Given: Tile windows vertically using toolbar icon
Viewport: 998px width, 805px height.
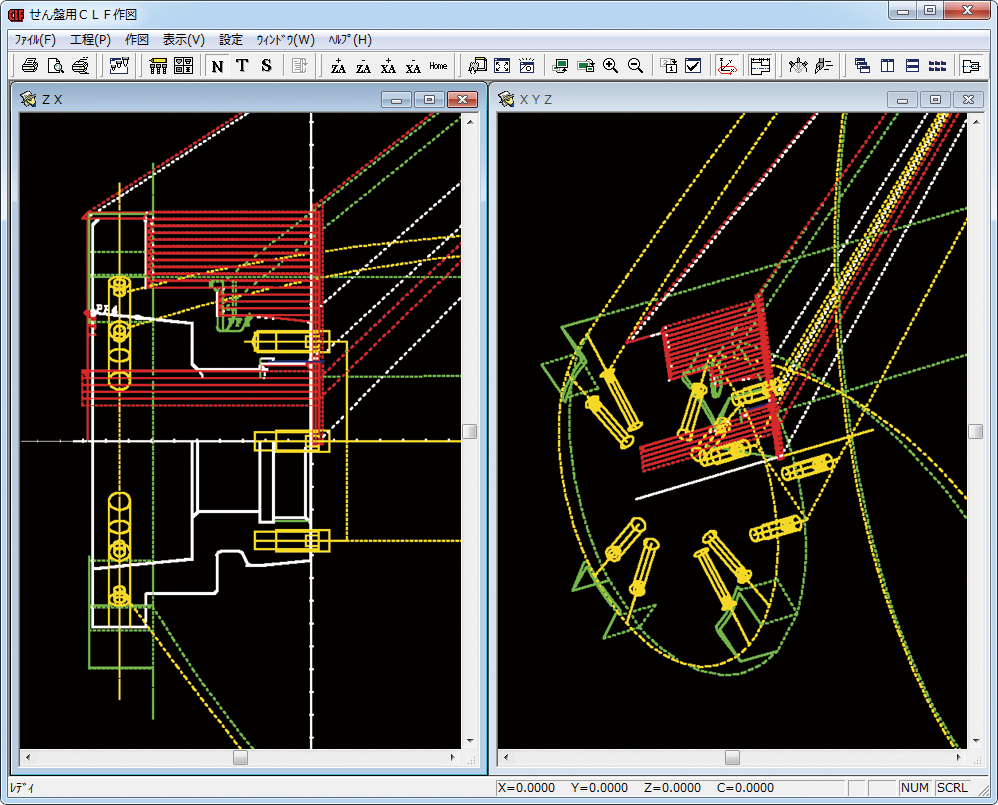Looking at the screenshot, I should point(887,66).
